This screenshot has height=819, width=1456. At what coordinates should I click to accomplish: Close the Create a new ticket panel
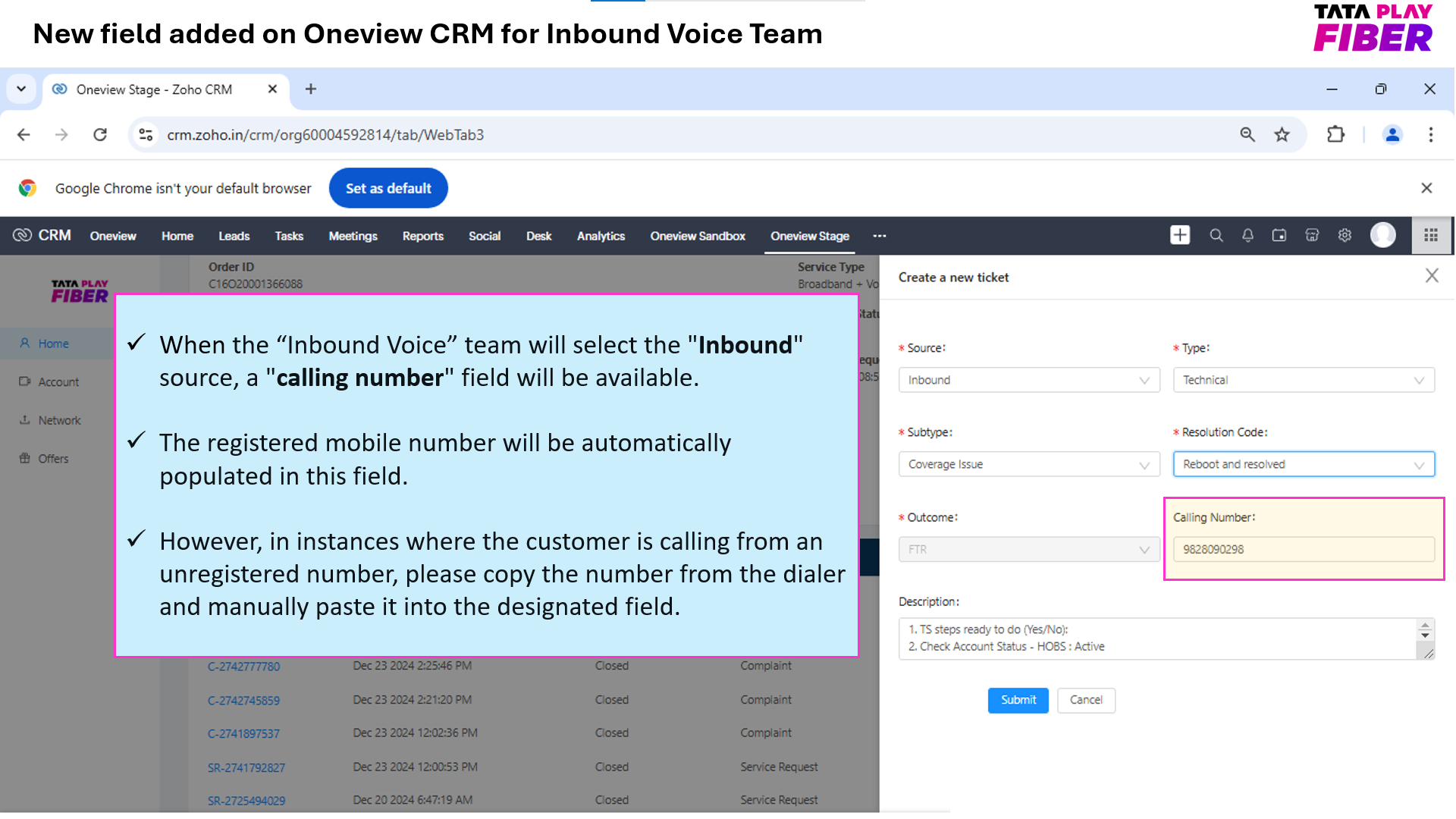point(1432,275)
